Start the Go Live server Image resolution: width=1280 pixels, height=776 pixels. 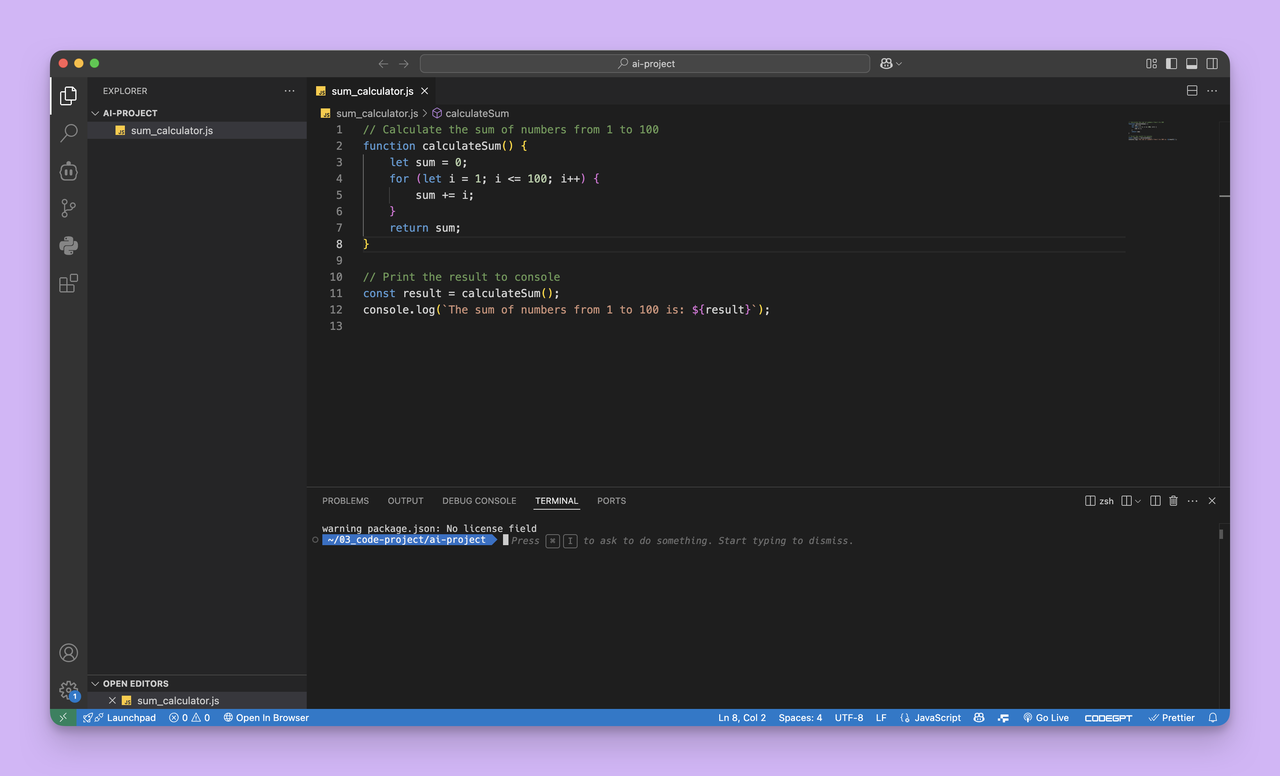coord(1046,717)
